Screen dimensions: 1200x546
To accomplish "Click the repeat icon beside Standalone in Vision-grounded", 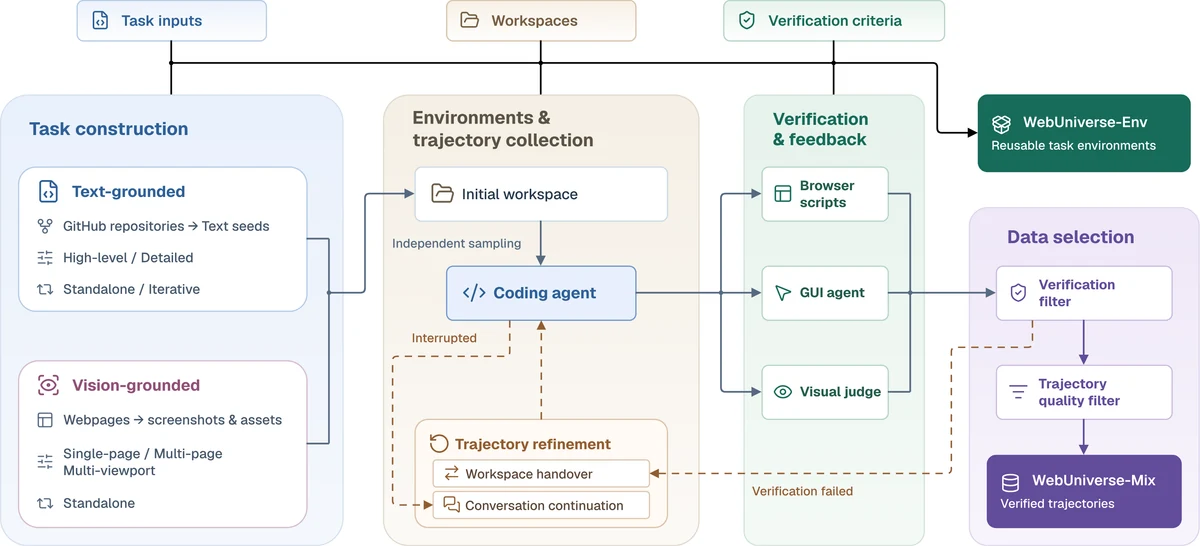I will coord(45,503).
